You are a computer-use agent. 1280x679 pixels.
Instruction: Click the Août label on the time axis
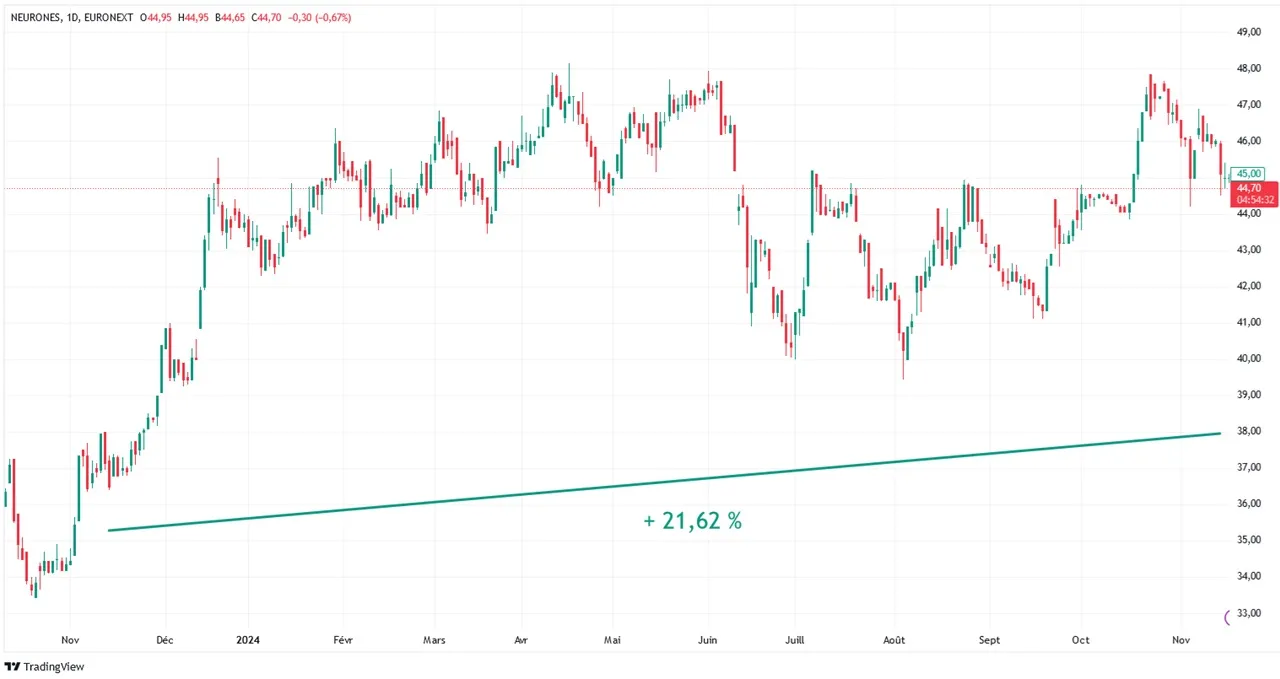(x=893, y=640)
